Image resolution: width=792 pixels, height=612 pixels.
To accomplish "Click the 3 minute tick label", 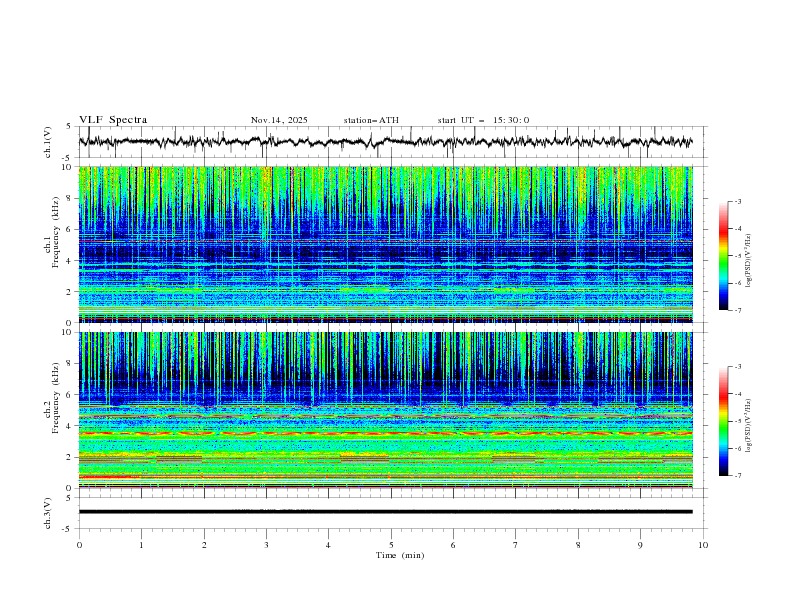I will click(x=266, y=544).
